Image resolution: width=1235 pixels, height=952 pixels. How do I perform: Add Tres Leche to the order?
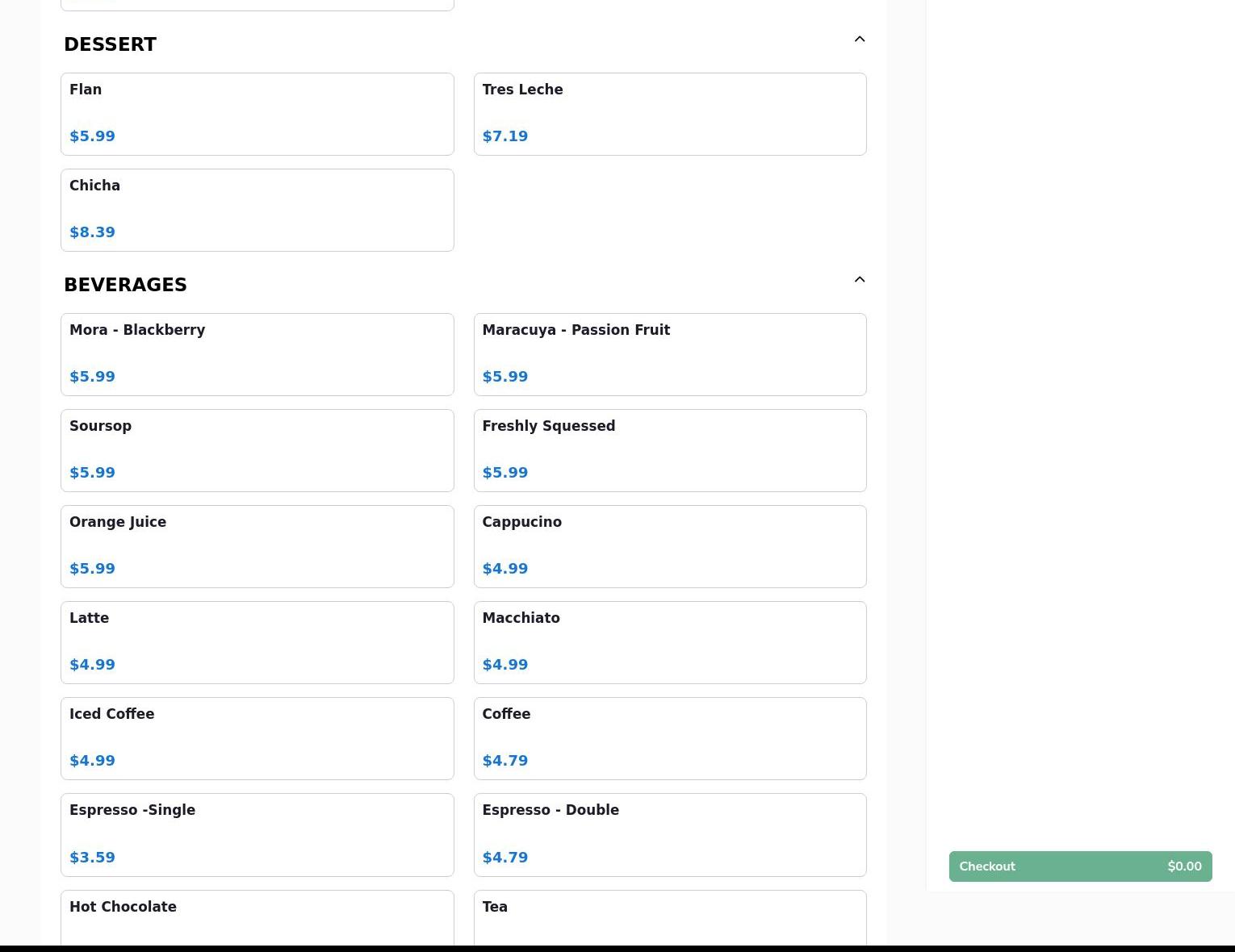click(x=669, y=114)
